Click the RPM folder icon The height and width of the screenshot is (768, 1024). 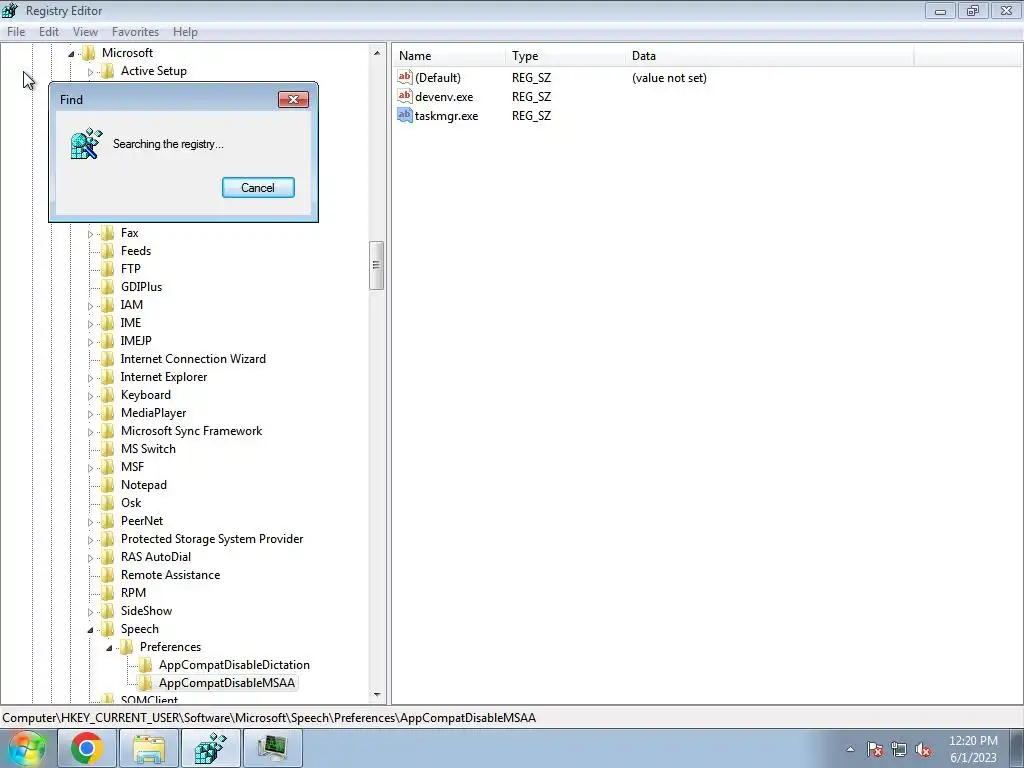click(x=108, y=593)
